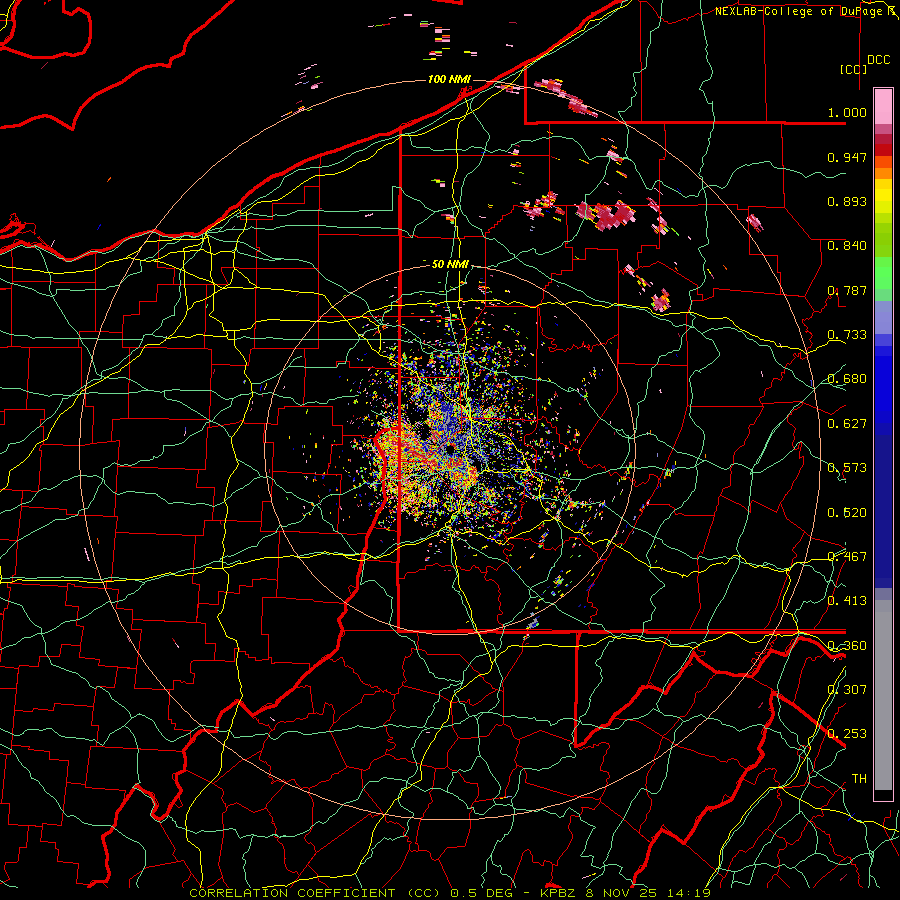Click the 0.520 legend value
900x900 pixels.
click(x=847, y=513)
